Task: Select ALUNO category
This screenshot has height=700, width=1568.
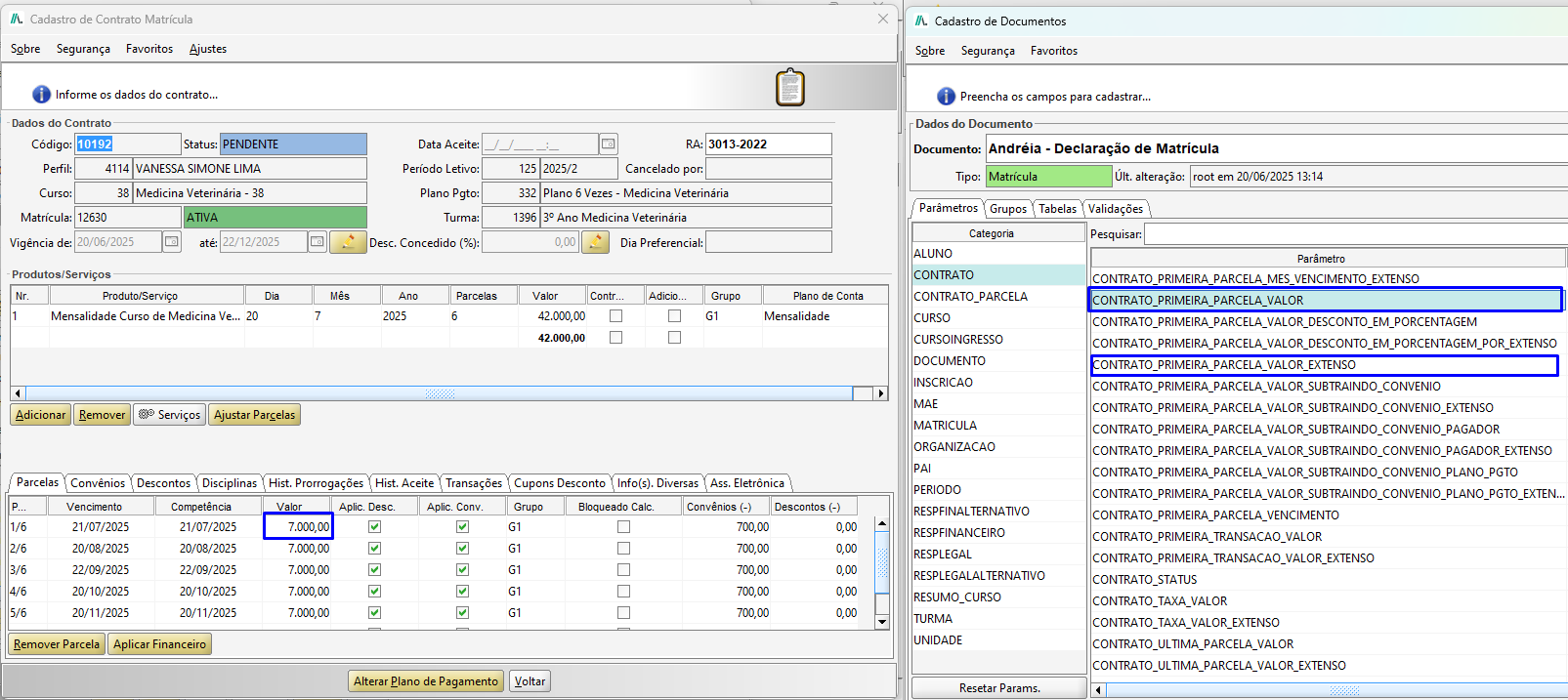Action: (998, 254)
